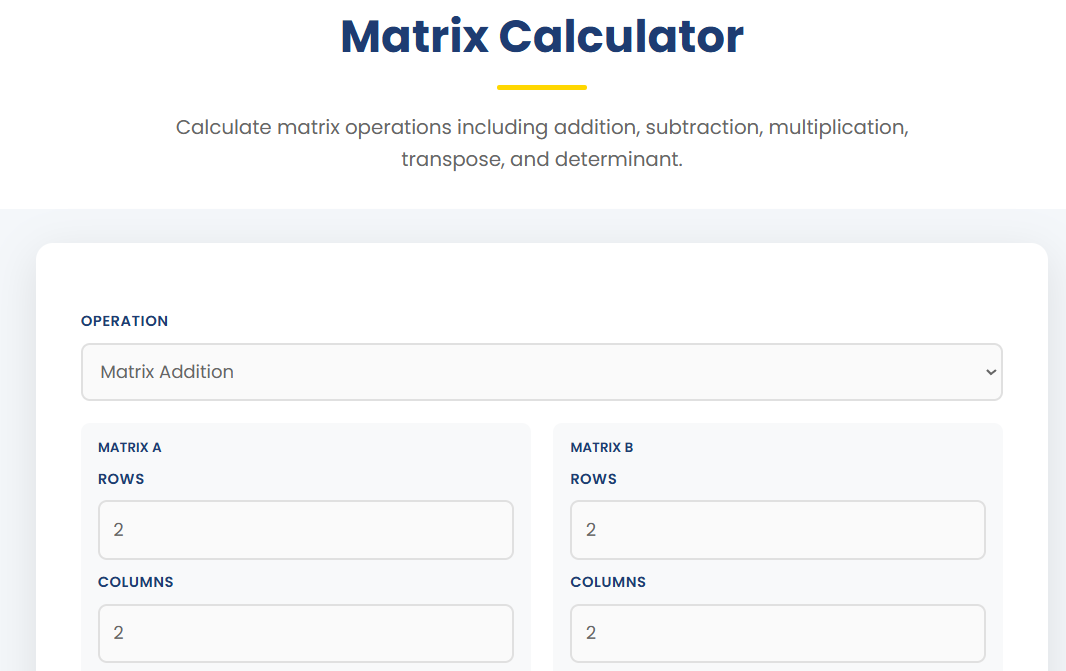Click the dropdown chevron arrow
The width and height of the screenshot is (1066, 671).
tap(991, 371)
